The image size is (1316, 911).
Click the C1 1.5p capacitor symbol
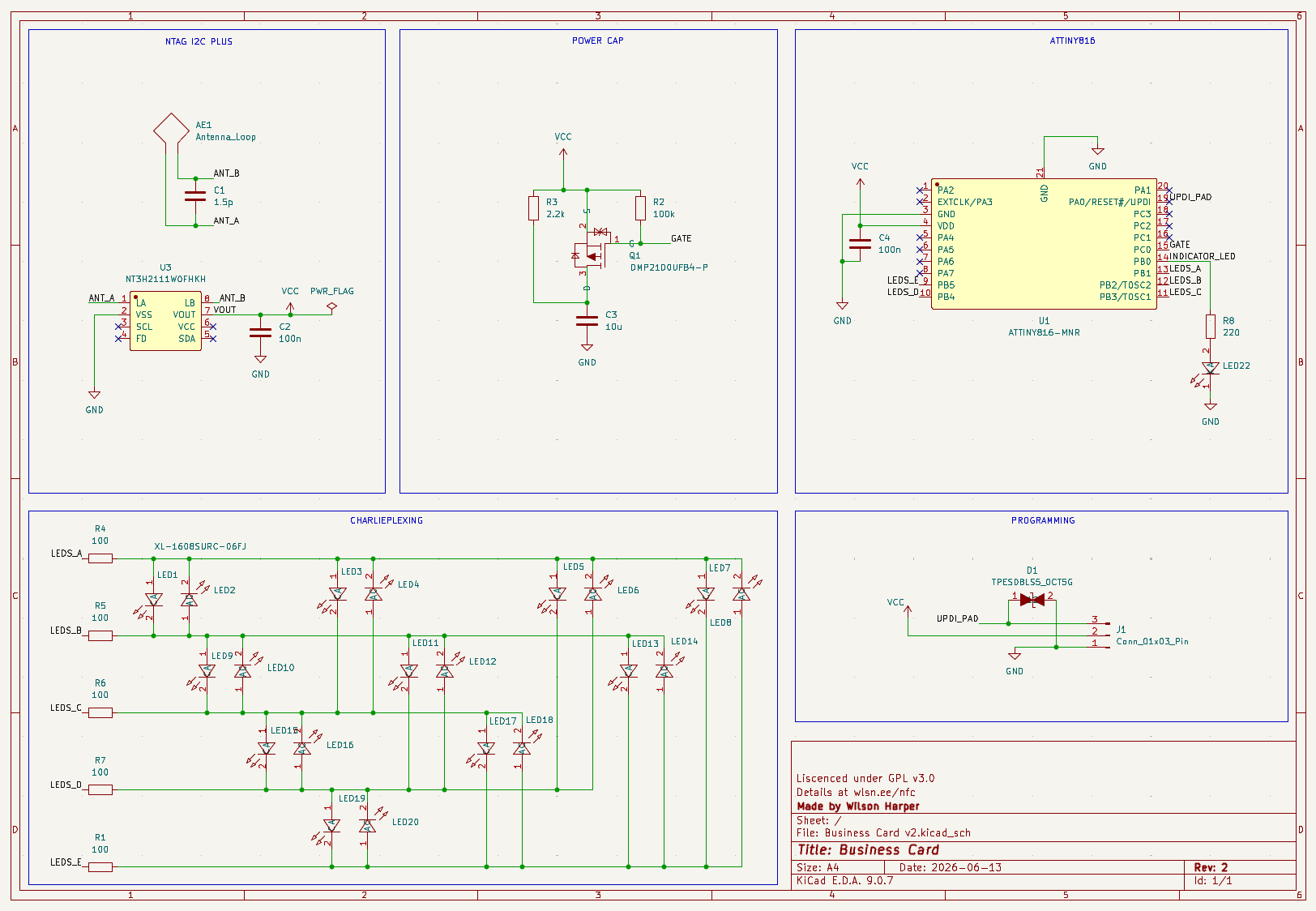click(195, 195)
